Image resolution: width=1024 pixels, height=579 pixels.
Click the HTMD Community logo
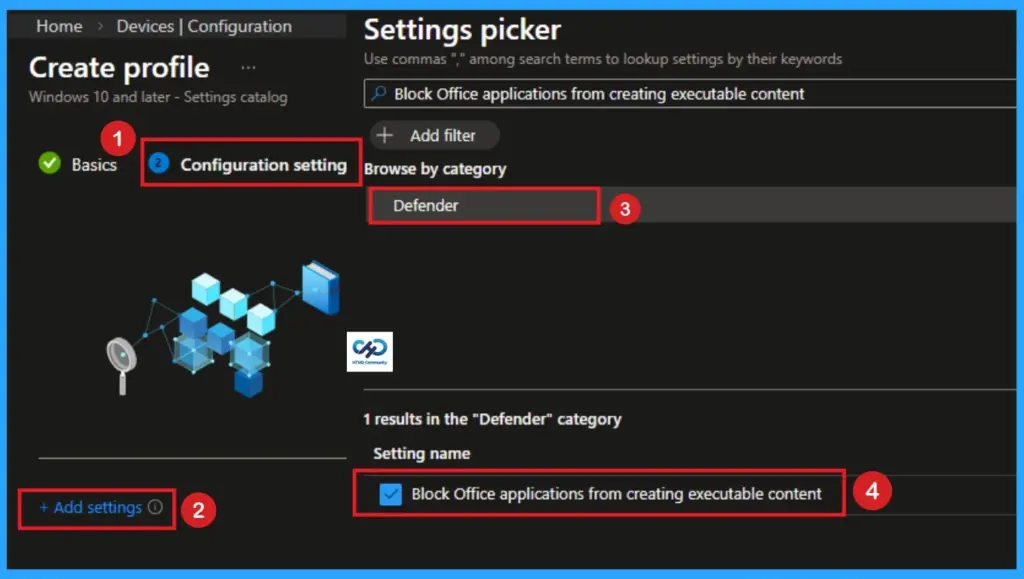pos(370,351)
